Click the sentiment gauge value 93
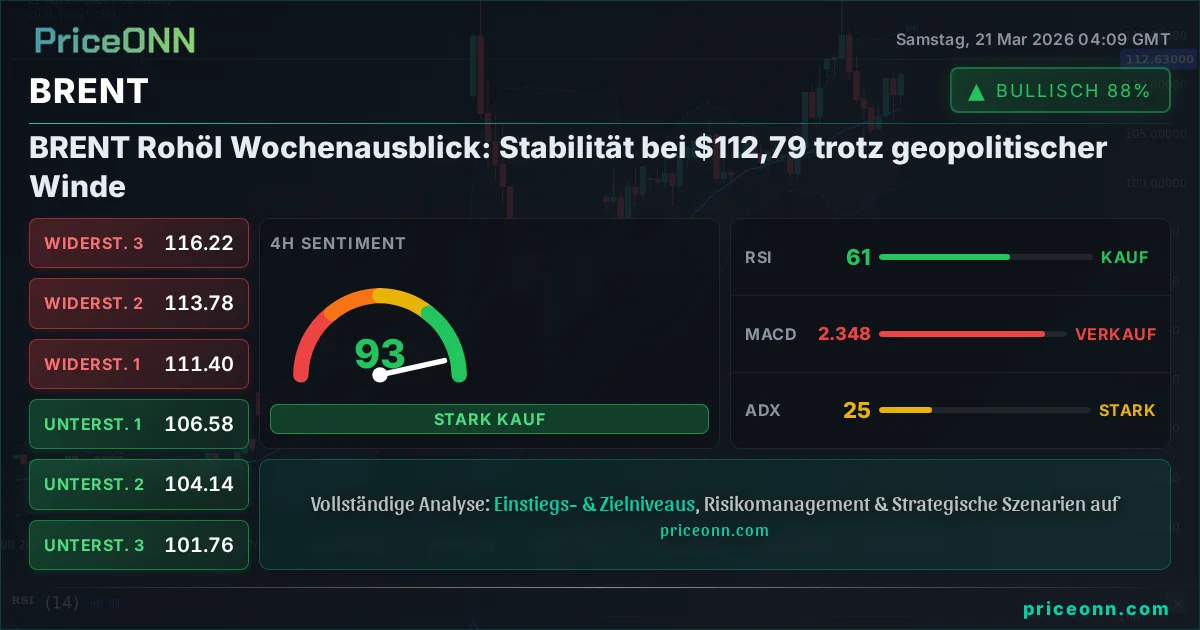Viewport: 1200px width, 630px height. [x=380, y=352]
